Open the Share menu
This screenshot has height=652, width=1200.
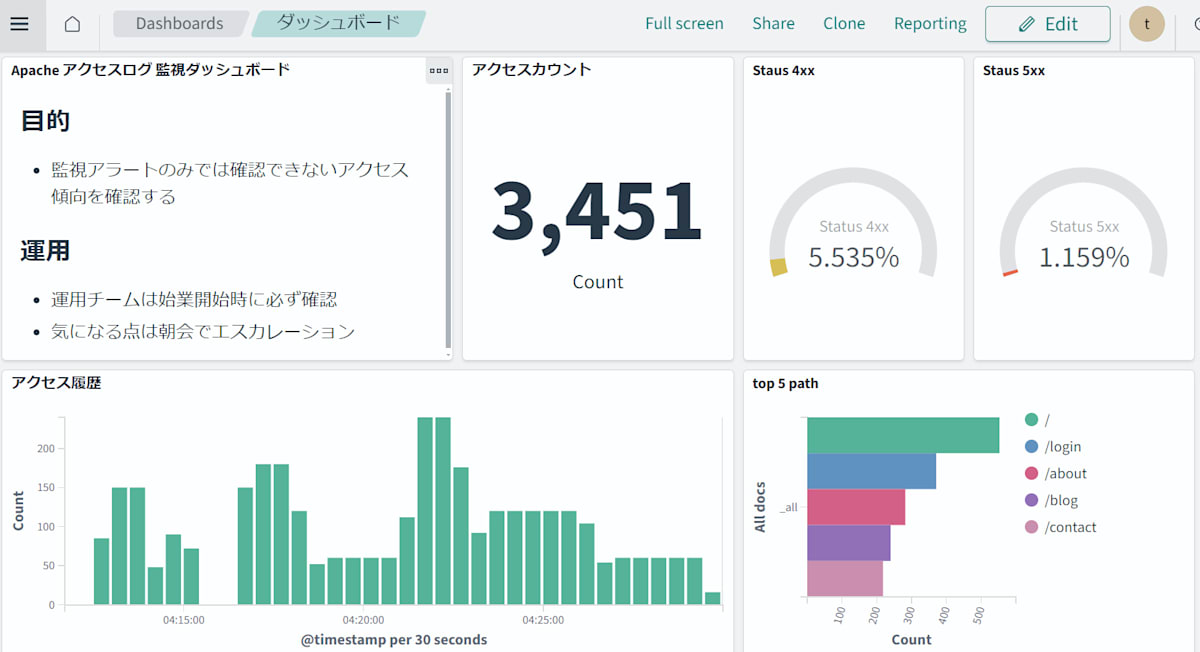pyautogui.click(x=773, y=24)
